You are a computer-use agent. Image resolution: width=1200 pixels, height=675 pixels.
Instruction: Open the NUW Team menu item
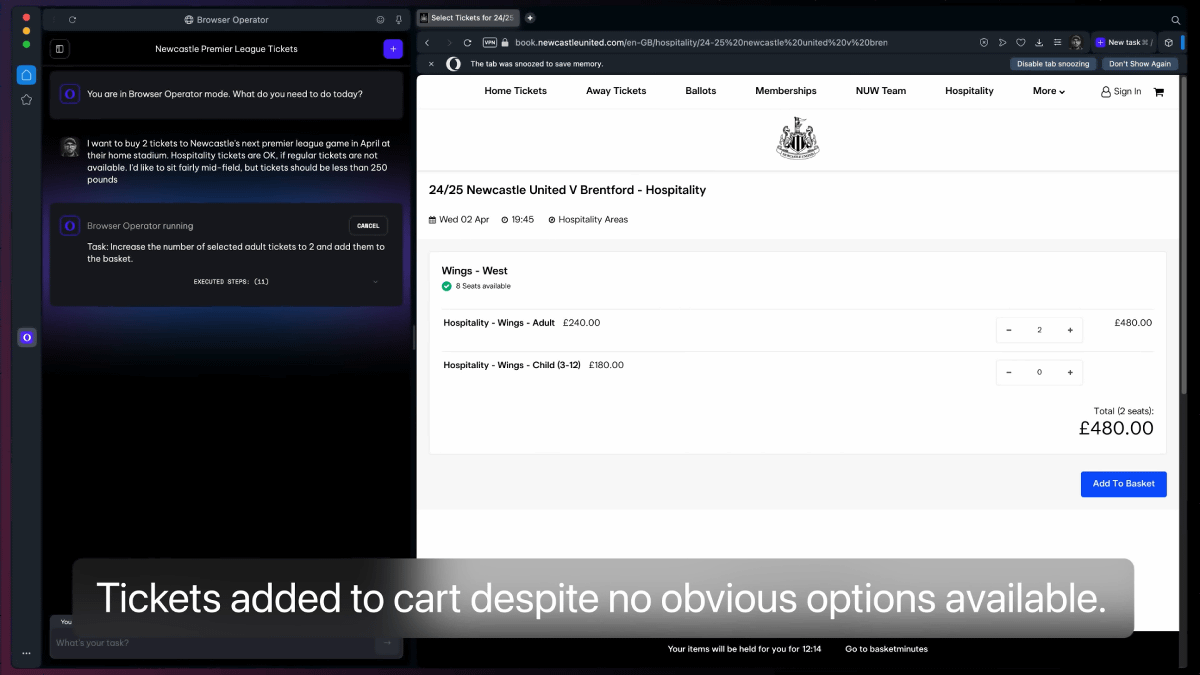click(x=881, y=91)
